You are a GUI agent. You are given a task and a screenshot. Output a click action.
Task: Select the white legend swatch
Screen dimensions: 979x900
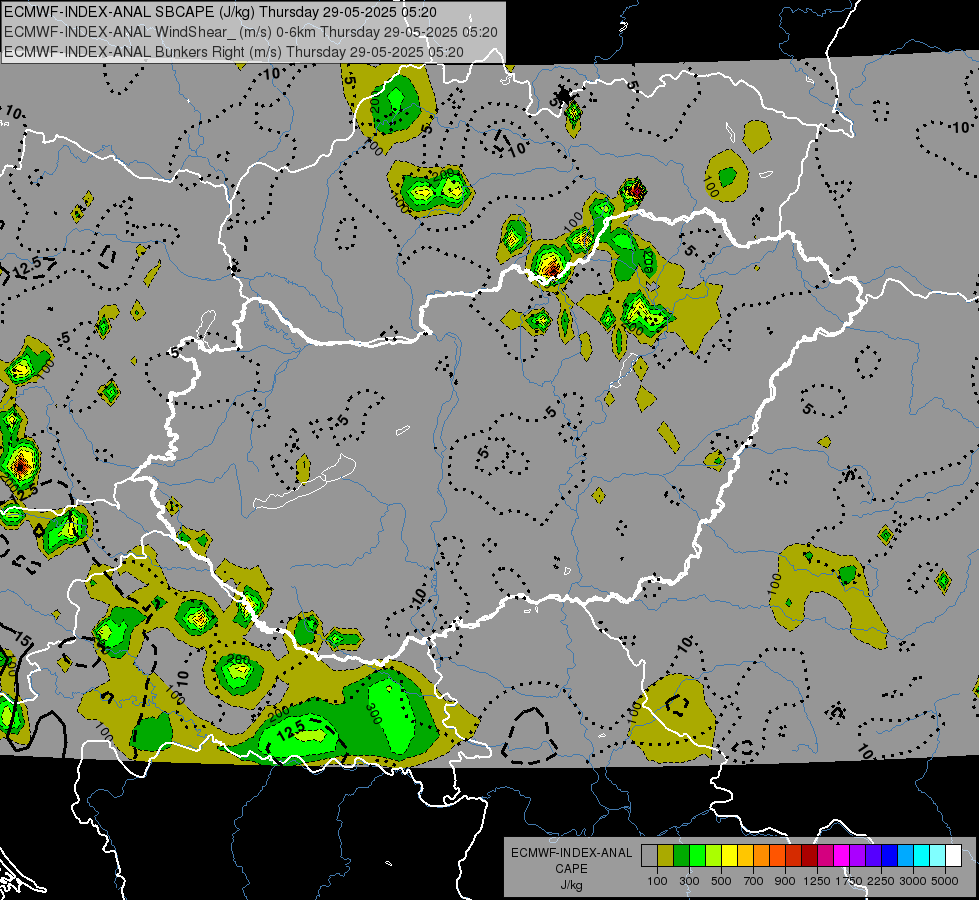[953, 856]
